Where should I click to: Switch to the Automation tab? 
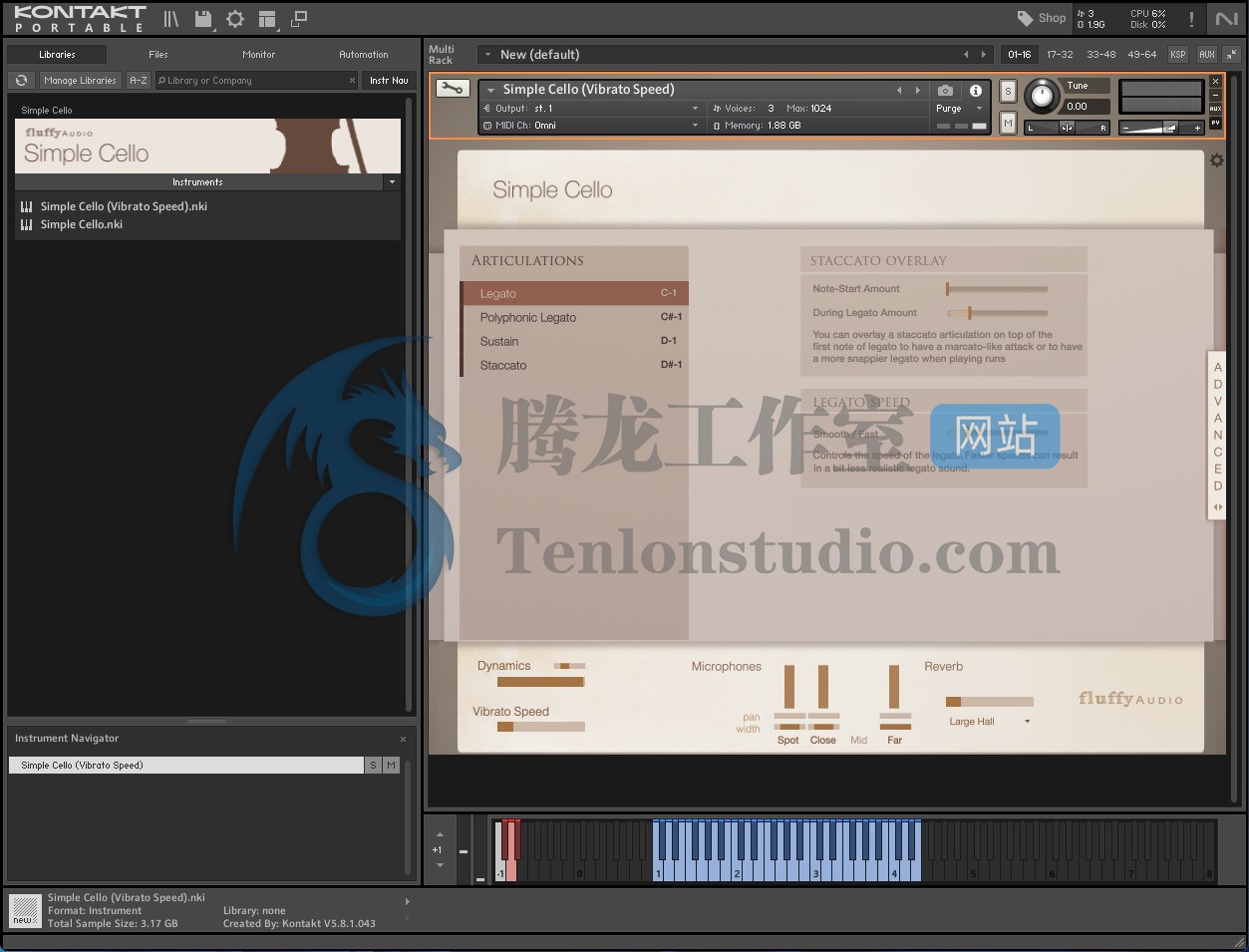point(364,55)
